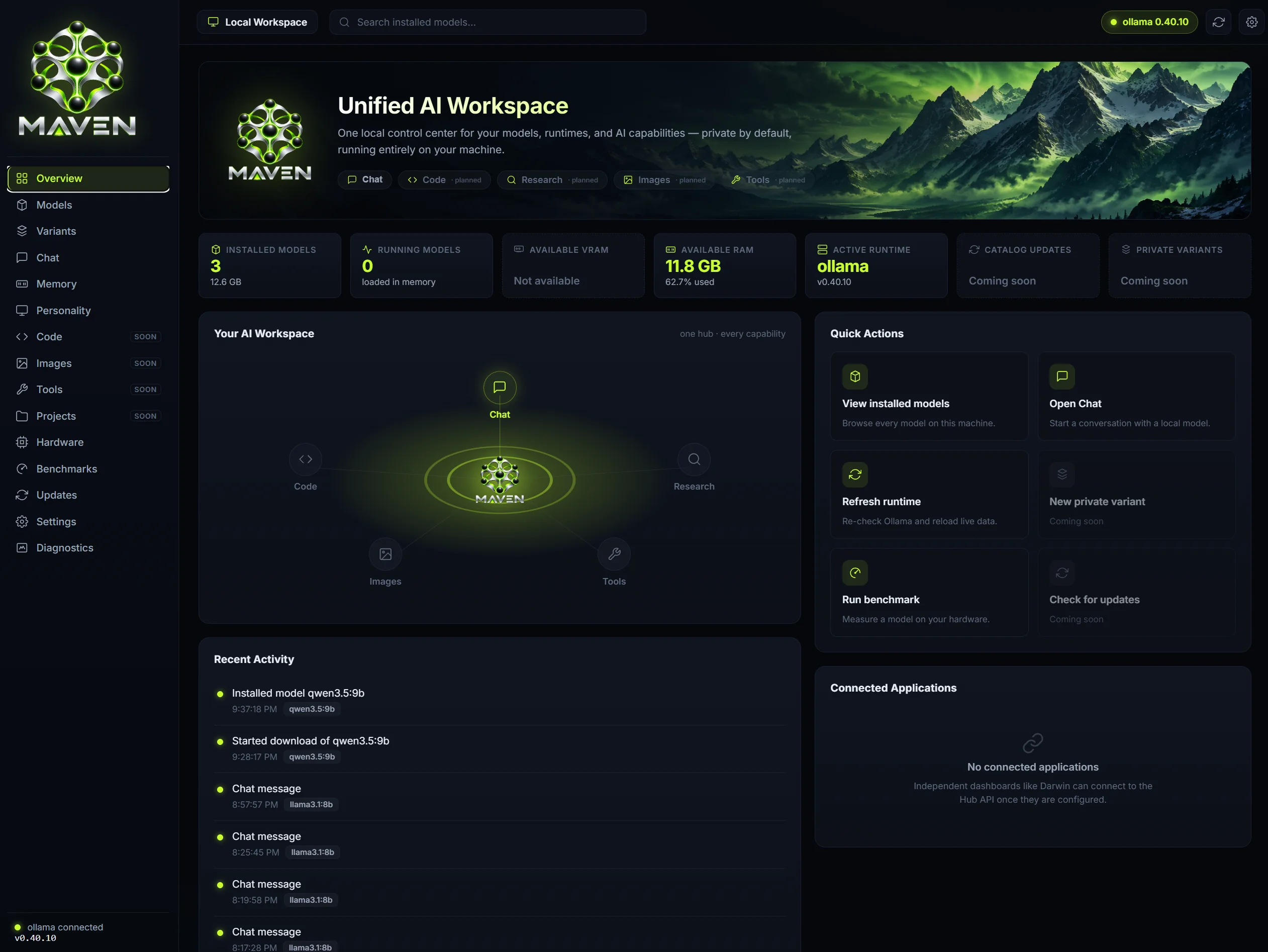
Task: Click the refresh icon in top bar
Action: click(x=1218, y=22)
